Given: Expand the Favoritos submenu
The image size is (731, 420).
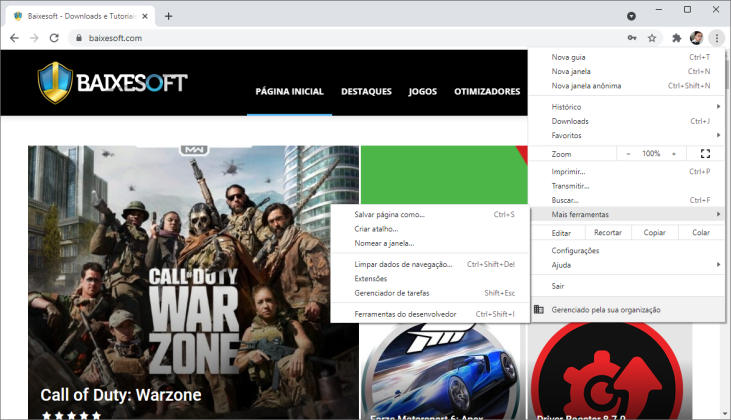Looking at the screenshot, I should (627, 136).
